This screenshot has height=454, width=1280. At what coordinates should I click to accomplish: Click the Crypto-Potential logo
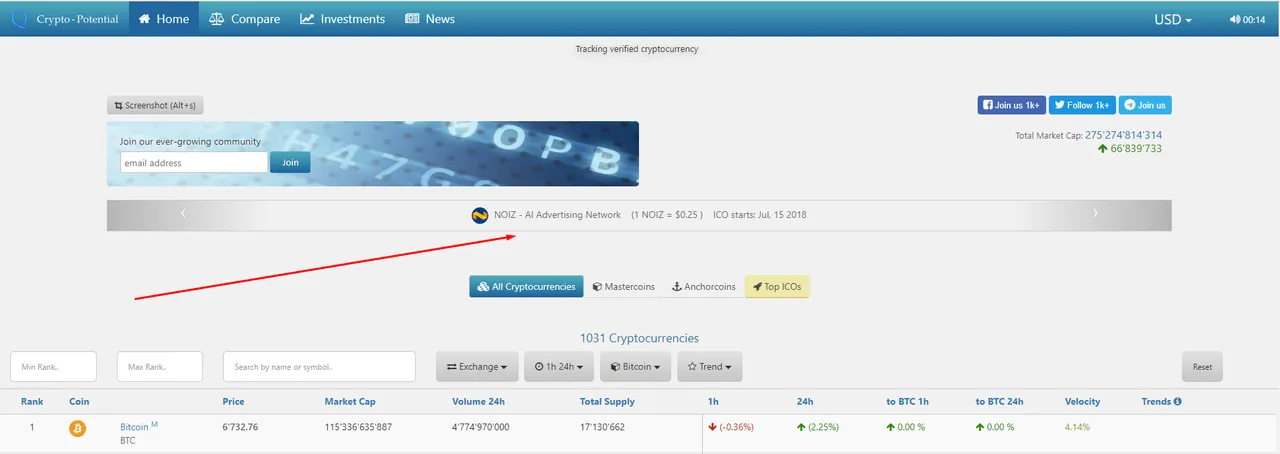67,18
